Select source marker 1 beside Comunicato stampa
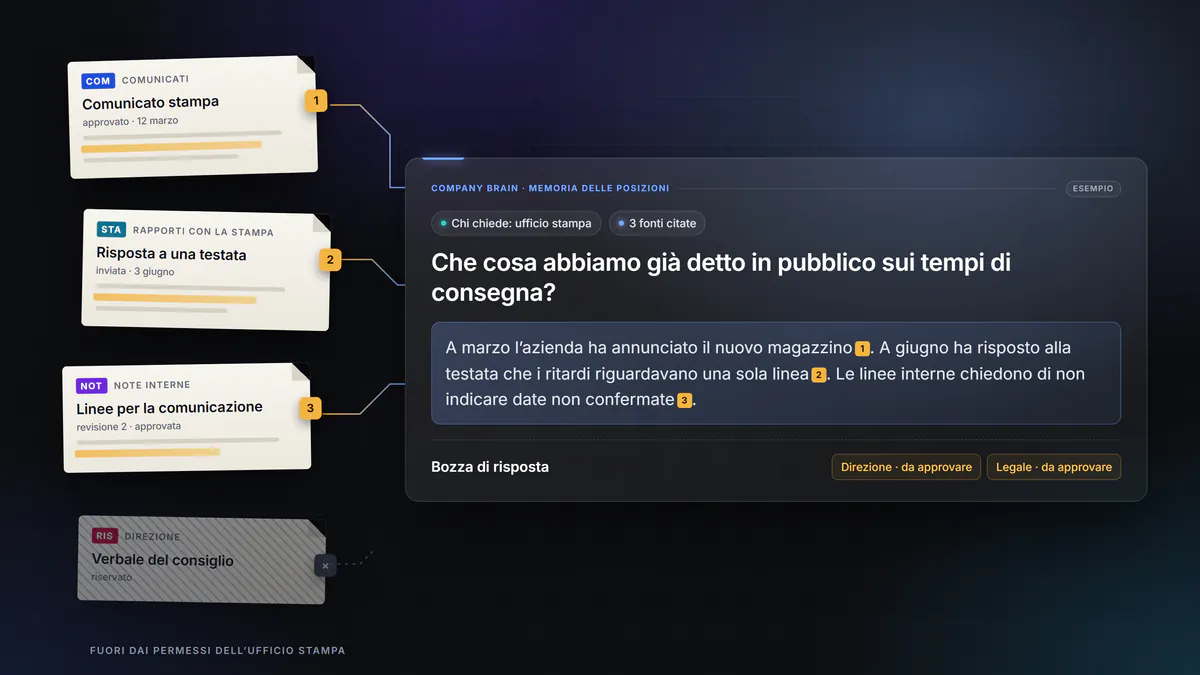Image resolution: width=1200 pixels, height=675 pixels. click(x=316, y=100)
